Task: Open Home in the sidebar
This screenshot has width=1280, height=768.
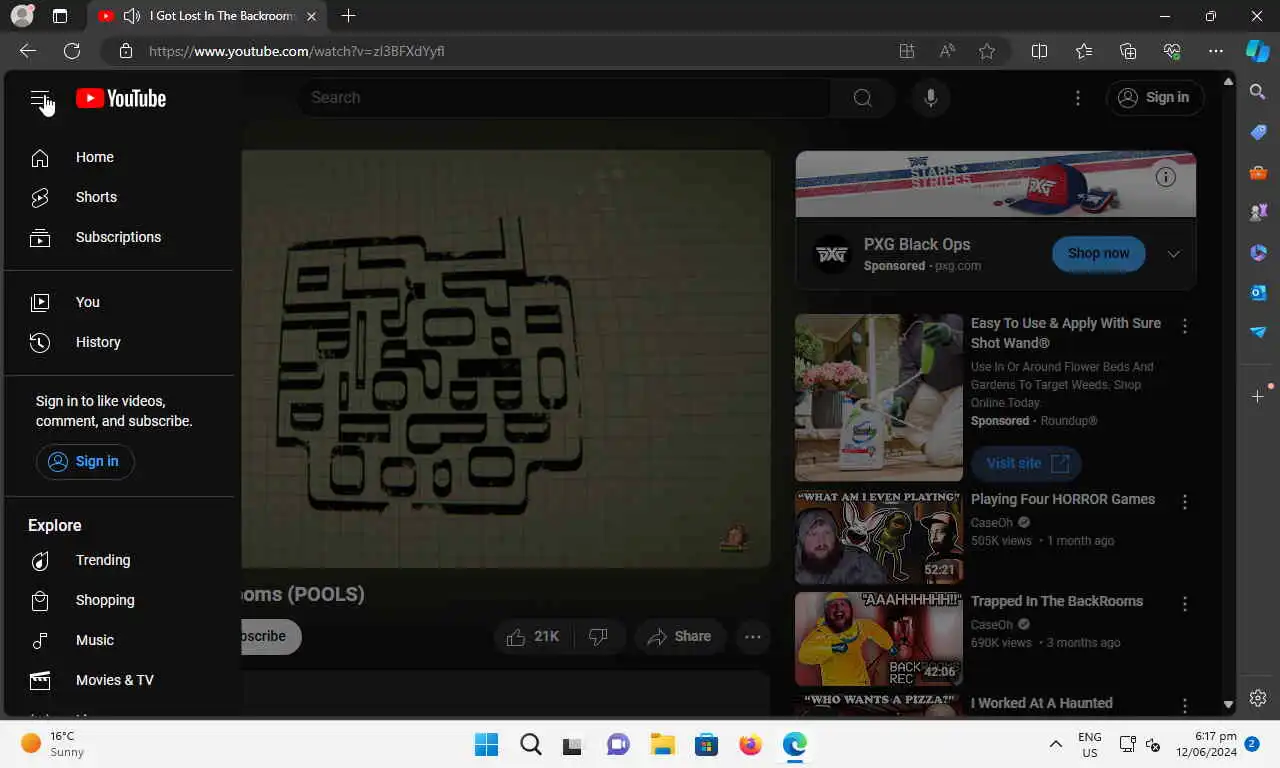Action: [120, 157]
